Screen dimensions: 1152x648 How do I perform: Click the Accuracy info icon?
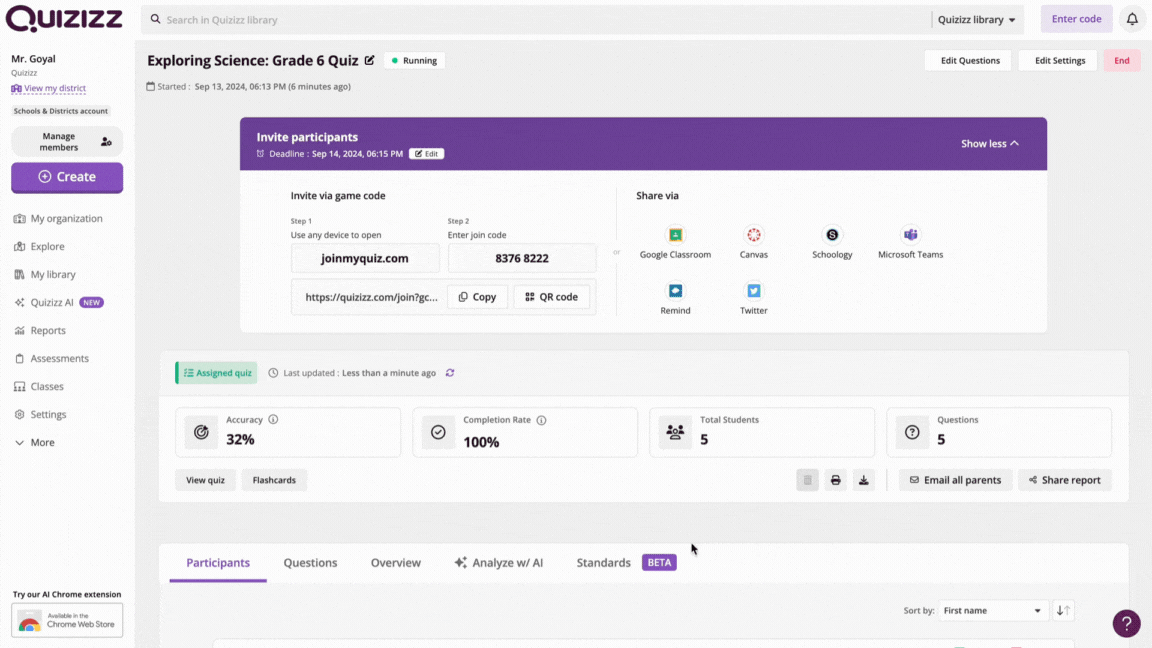pyautogui.click(x=273, y=420)
